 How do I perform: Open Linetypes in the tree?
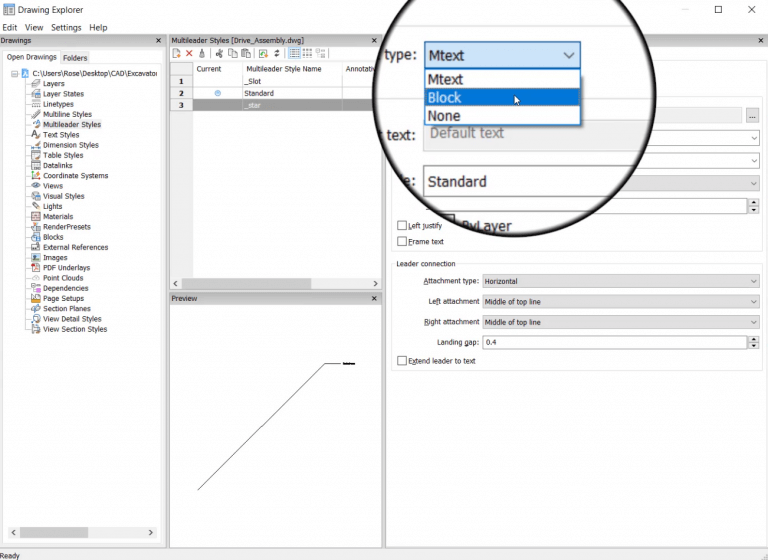click(x=58, y=104)
